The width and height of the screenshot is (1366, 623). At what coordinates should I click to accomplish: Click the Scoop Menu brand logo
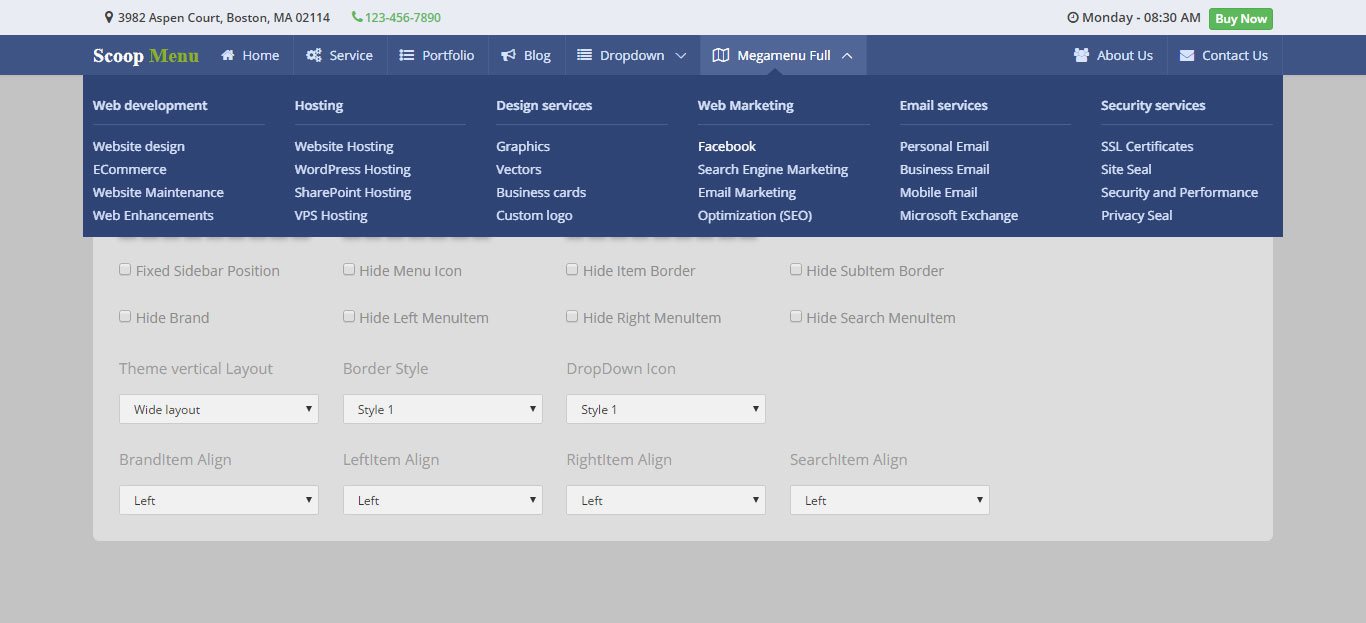point(146,55)
